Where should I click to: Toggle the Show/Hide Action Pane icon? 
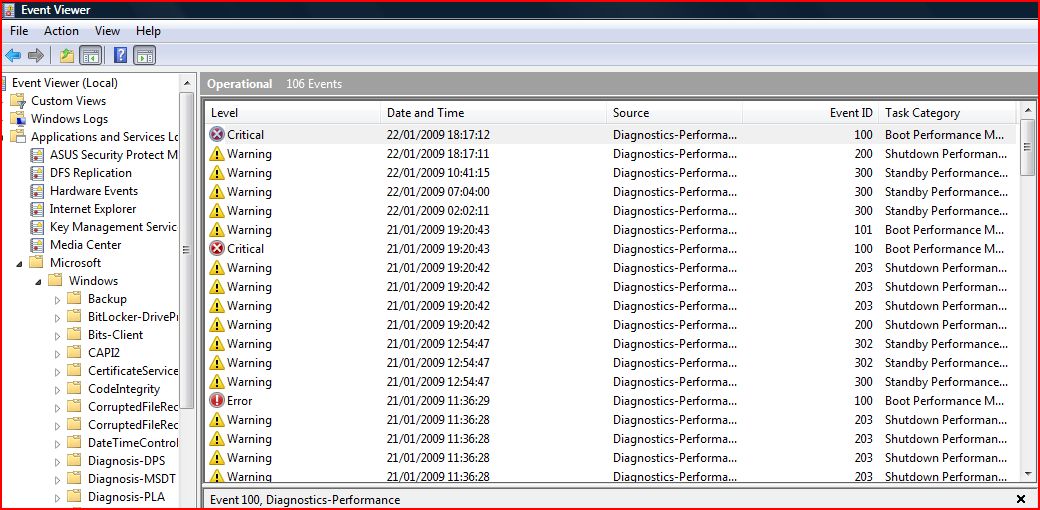(x=145, y=56)
